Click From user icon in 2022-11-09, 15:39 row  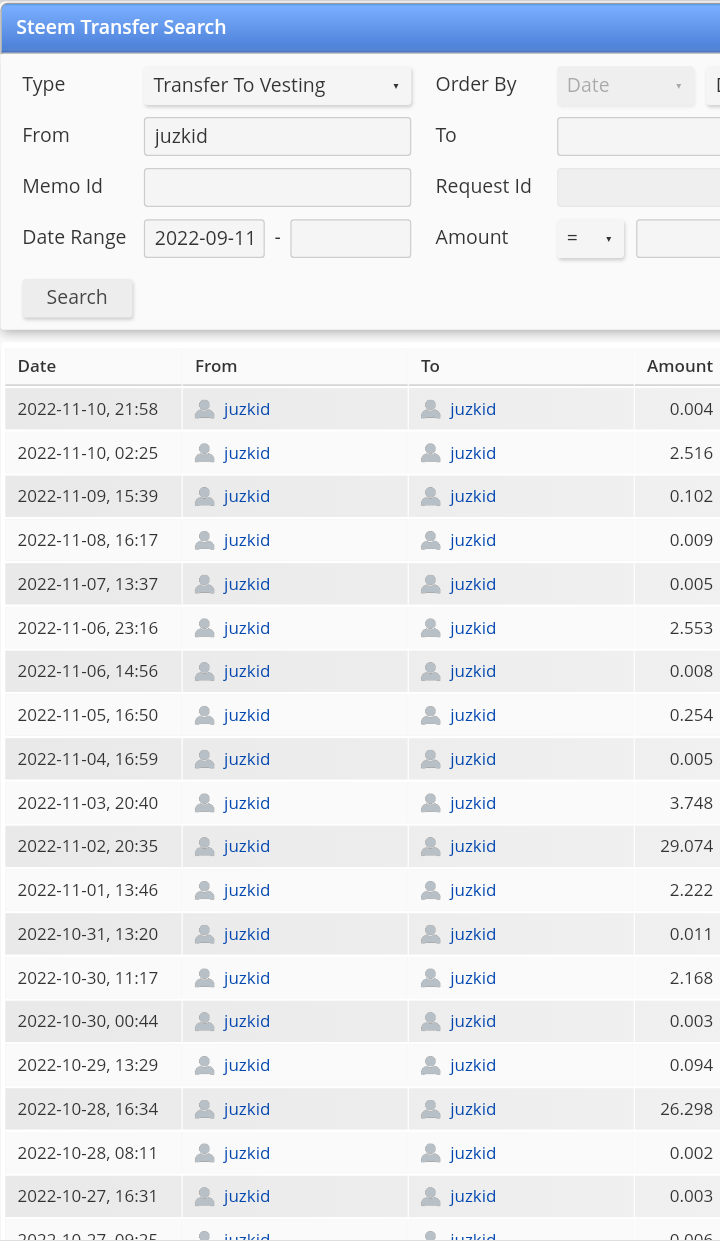(x=205, y=496)
